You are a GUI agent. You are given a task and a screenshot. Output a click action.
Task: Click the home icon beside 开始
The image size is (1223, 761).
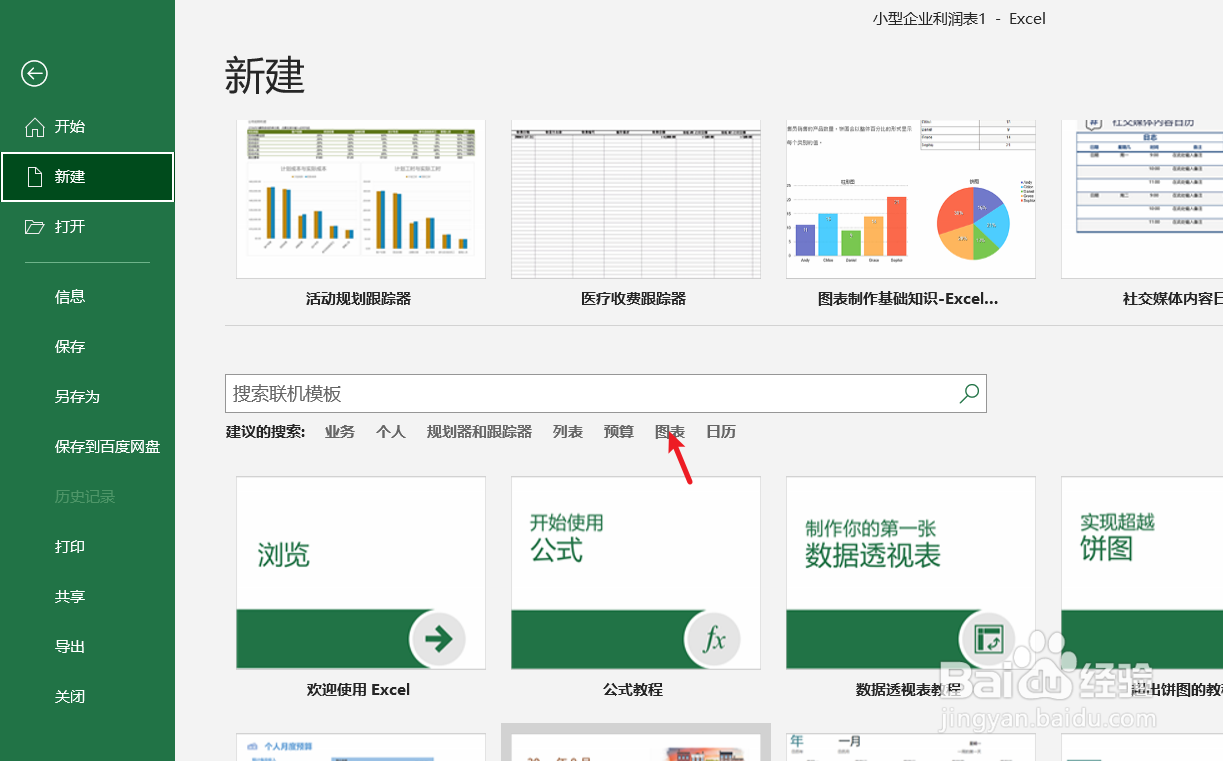[35, 127]
